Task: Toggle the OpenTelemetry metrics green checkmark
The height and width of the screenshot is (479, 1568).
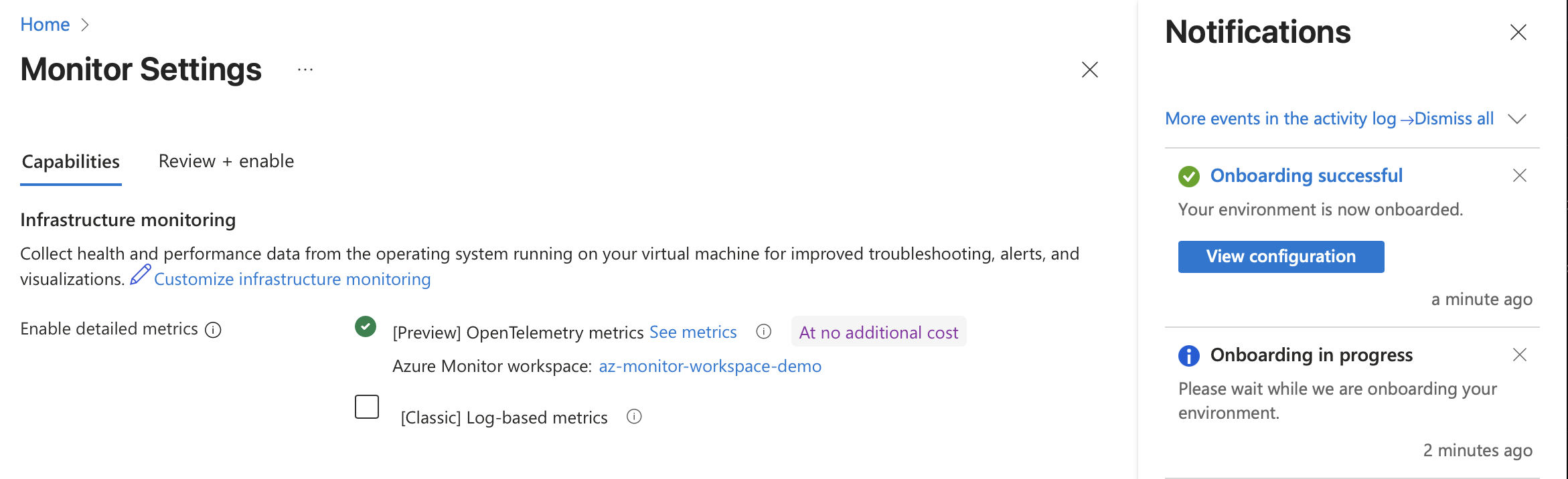Action: click(x=366, y=326)
